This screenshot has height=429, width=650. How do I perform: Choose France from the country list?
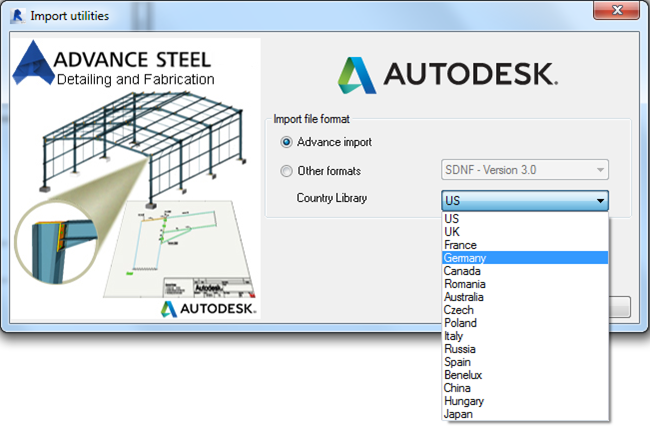pyautogui.click(x=525, y=245)
